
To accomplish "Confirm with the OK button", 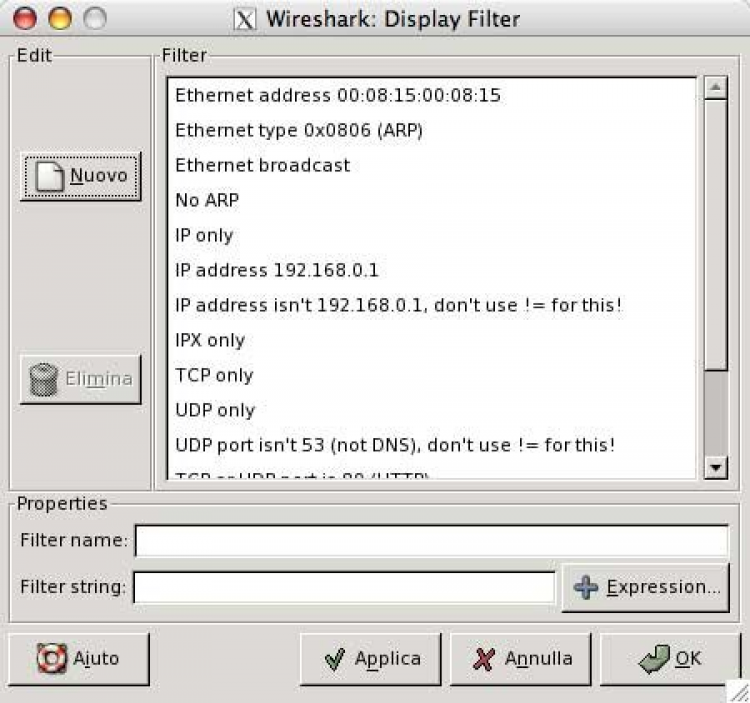I will [670, 659].
